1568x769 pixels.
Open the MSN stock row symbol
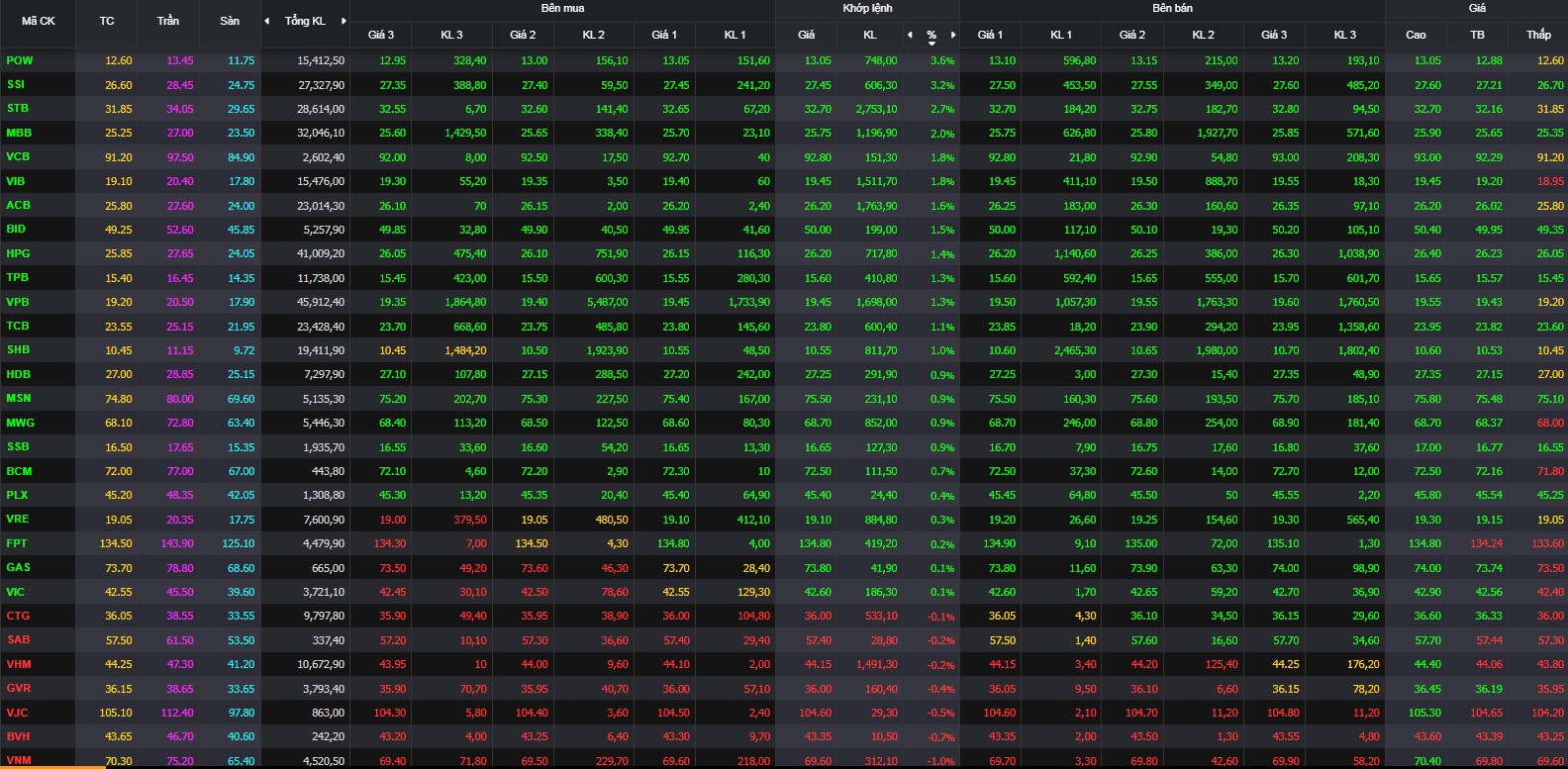click(19, 398)
